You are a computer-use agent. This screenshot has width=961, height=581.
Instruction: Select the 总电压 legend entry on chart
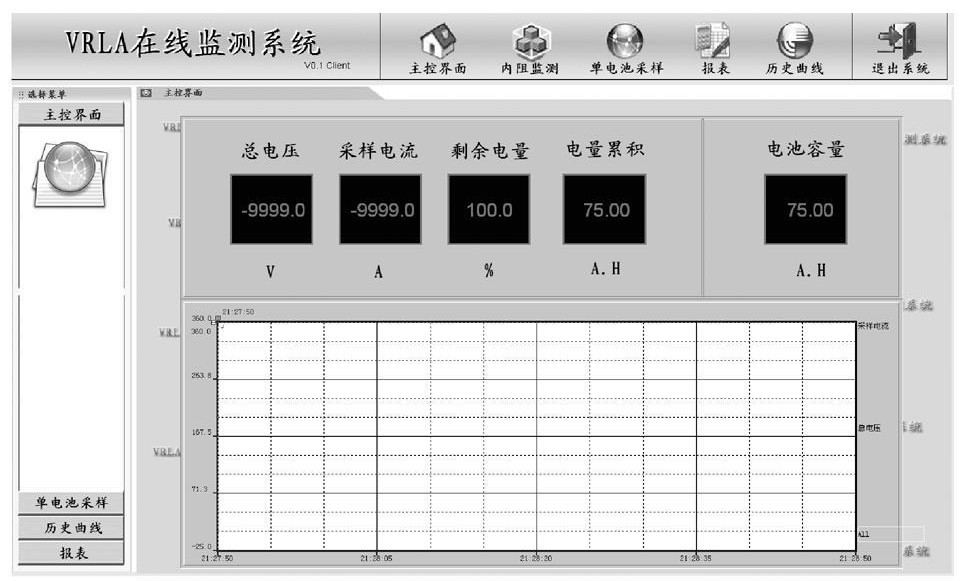tap(869, 428)
